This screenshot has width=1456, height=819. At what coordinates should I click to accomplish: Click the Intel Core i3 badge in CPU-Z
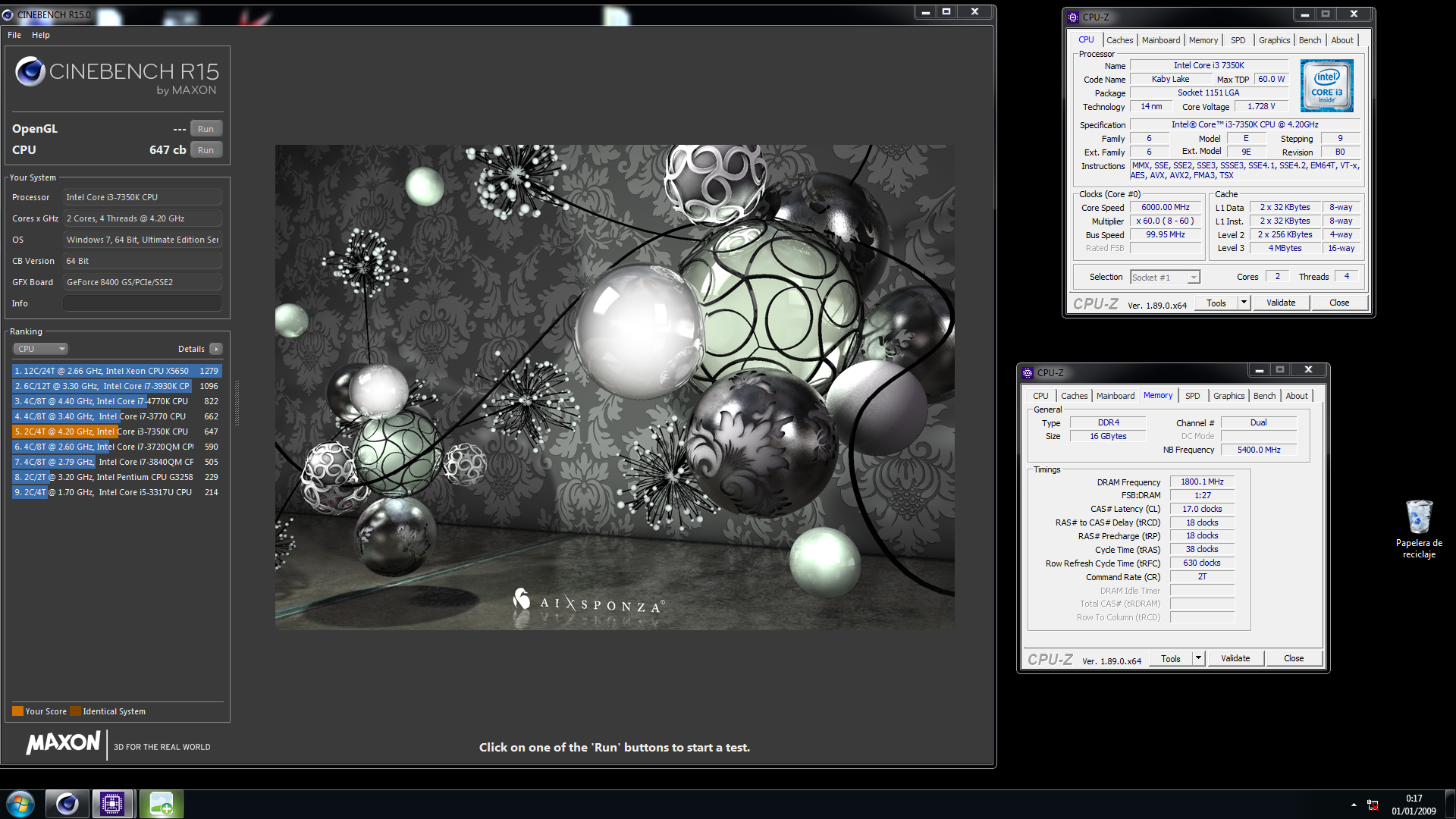pyautogui.click(x=1326, y=86)
